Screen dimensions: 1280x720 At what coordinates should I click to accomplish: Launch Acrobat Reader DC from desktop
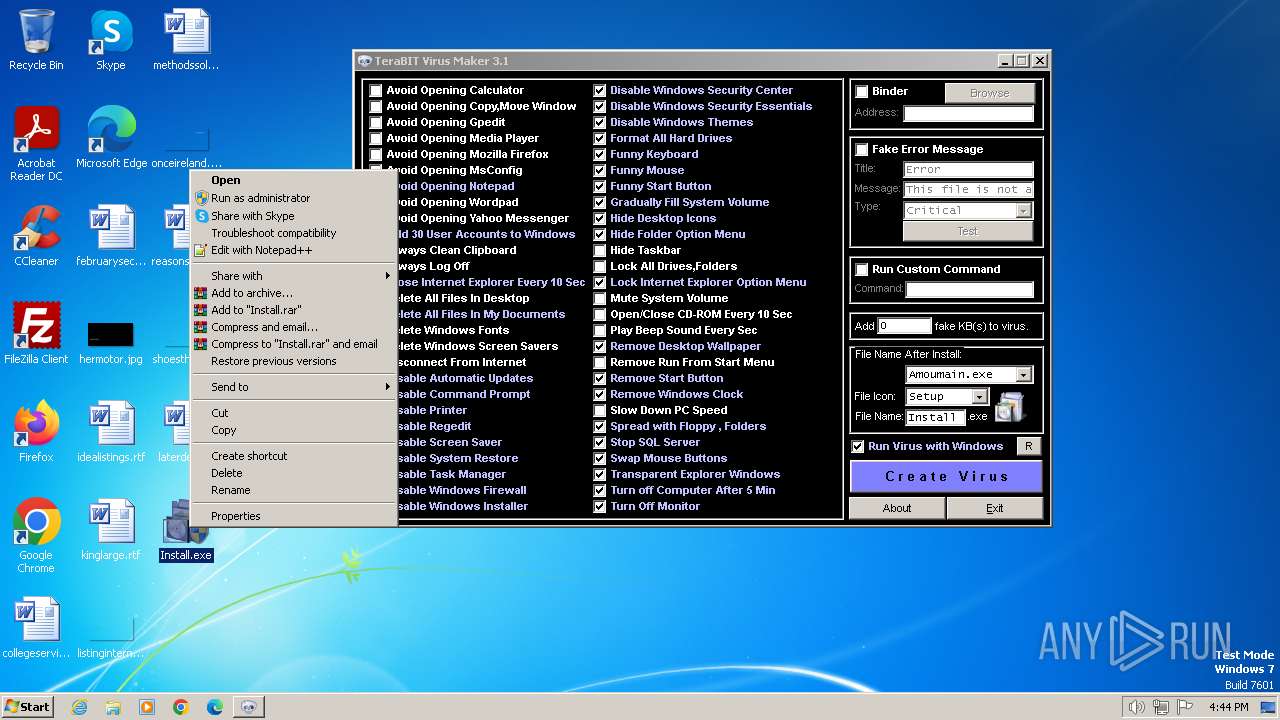pyautogui.click(x=36, y=144)
